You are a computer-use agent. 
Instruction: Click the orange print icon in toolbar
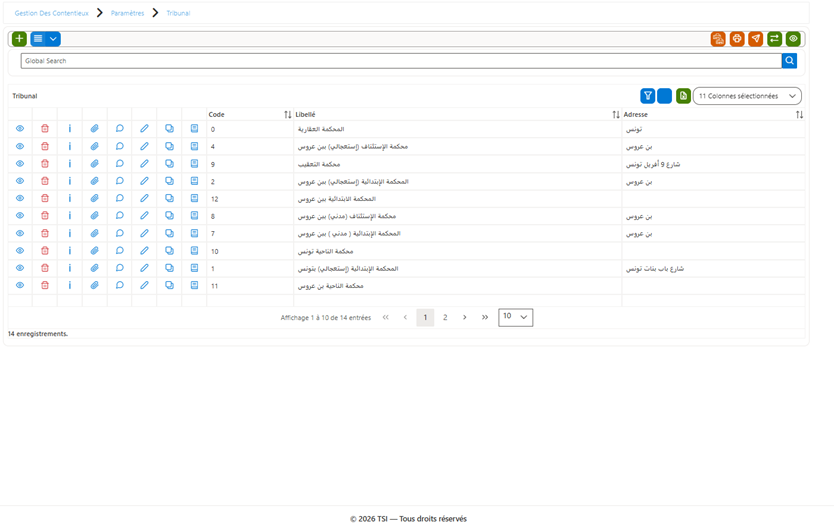(737, 39)
